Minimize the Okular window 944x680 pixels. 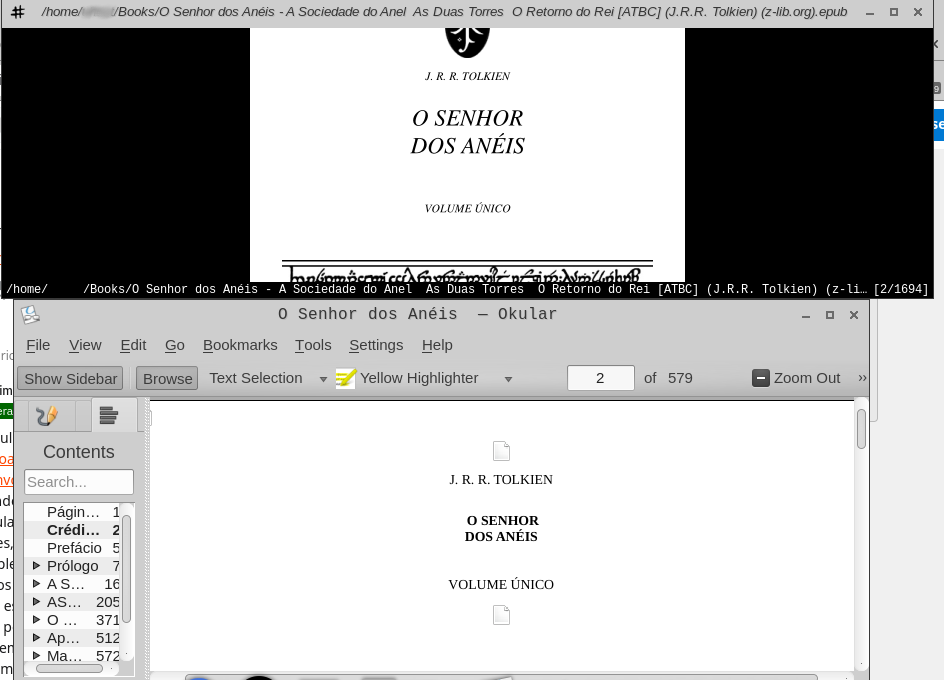coord(806,315)
